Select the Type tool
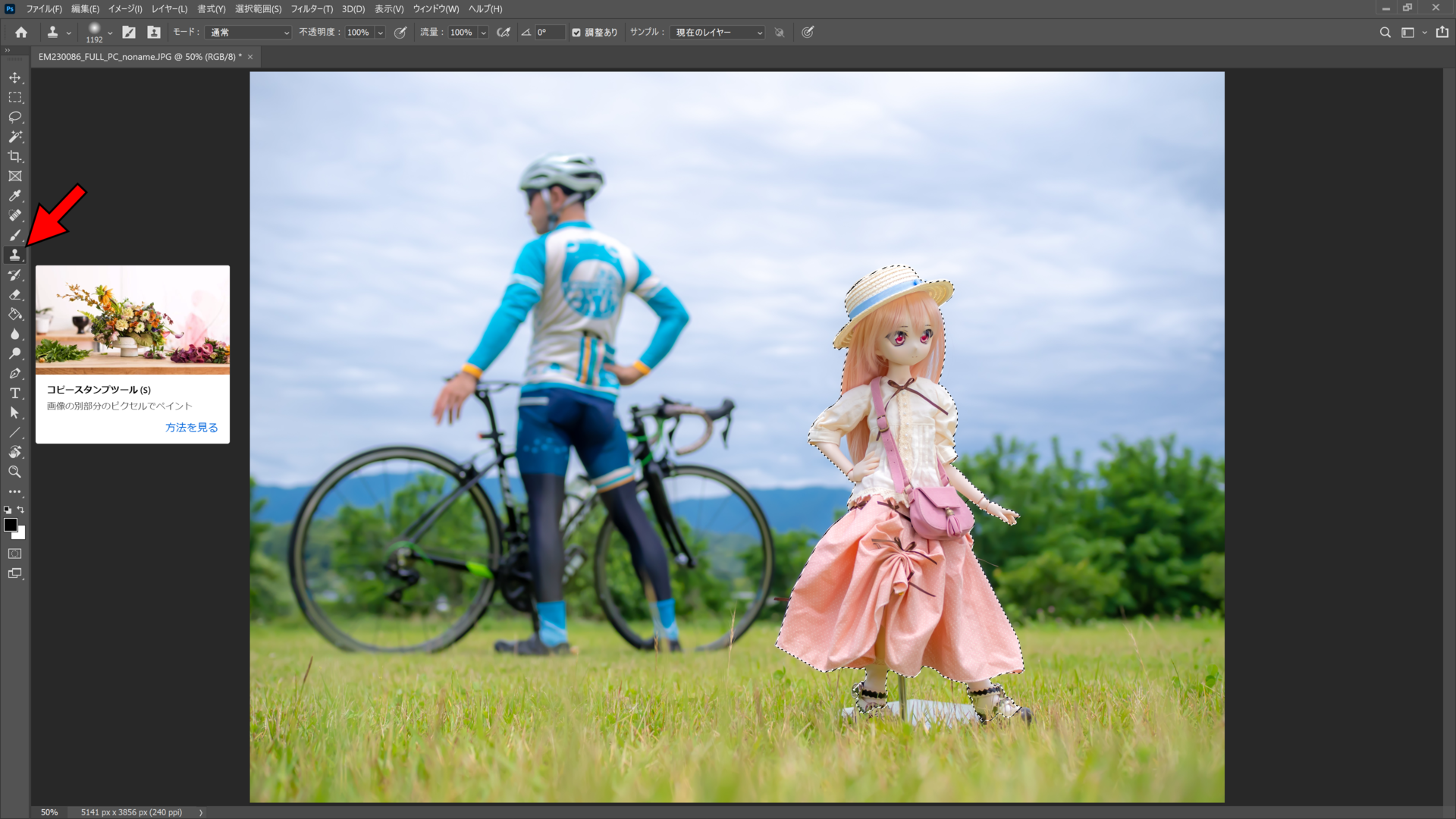The image size is (1456, 819). (14, 393)
